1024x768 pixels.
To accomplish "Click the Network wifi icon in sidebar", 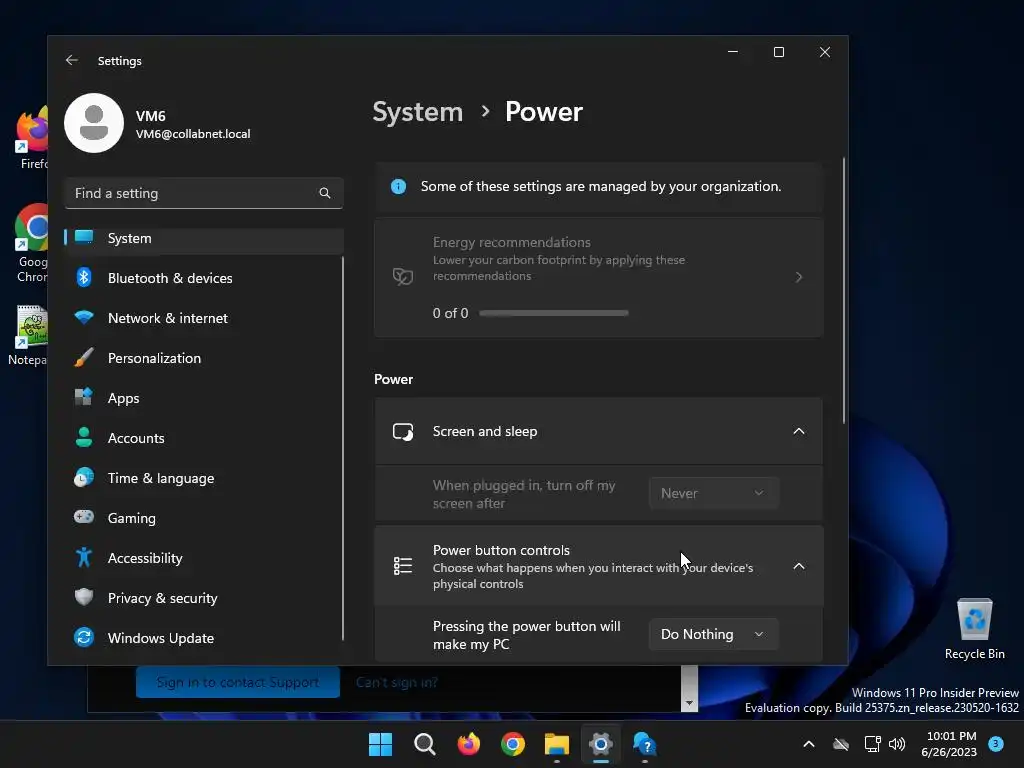I will pos(84,317).
